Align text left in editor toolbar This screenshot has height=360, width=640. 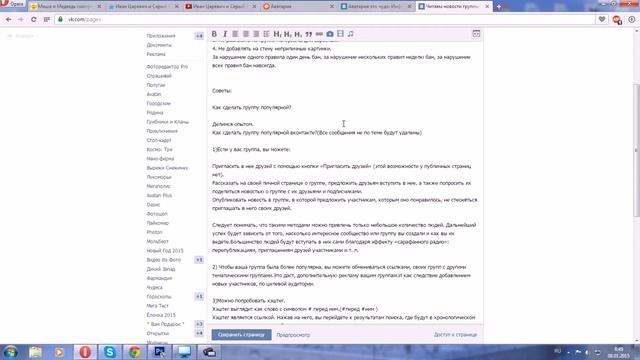(235, 34)
